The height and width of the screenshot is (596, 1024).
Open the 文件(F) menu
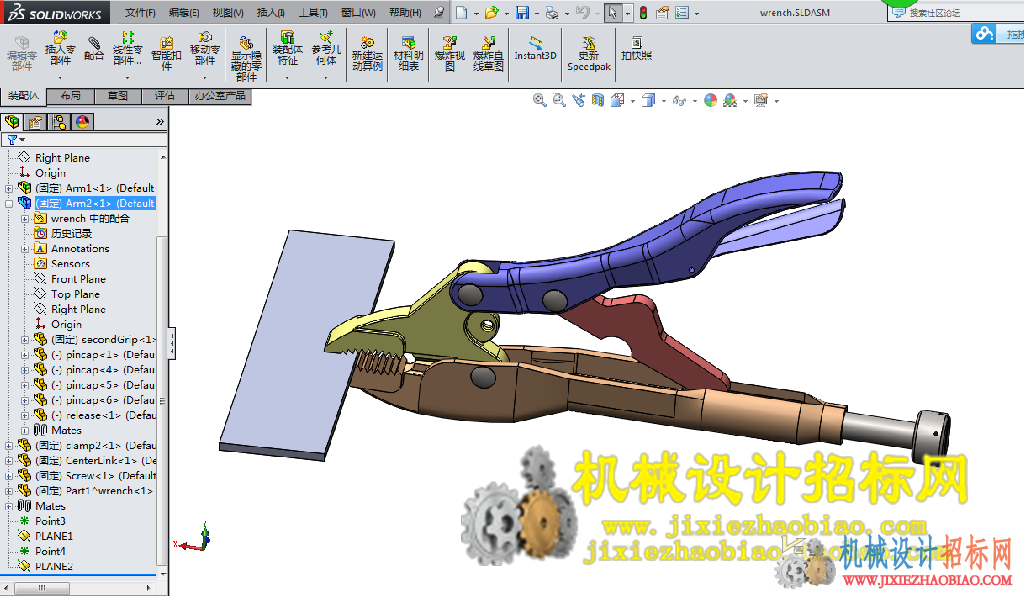coord(140,12)
